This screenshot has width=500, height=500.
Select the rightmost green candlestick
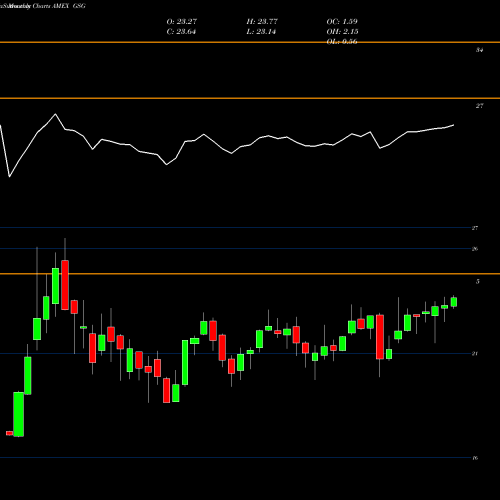point(454,302)
